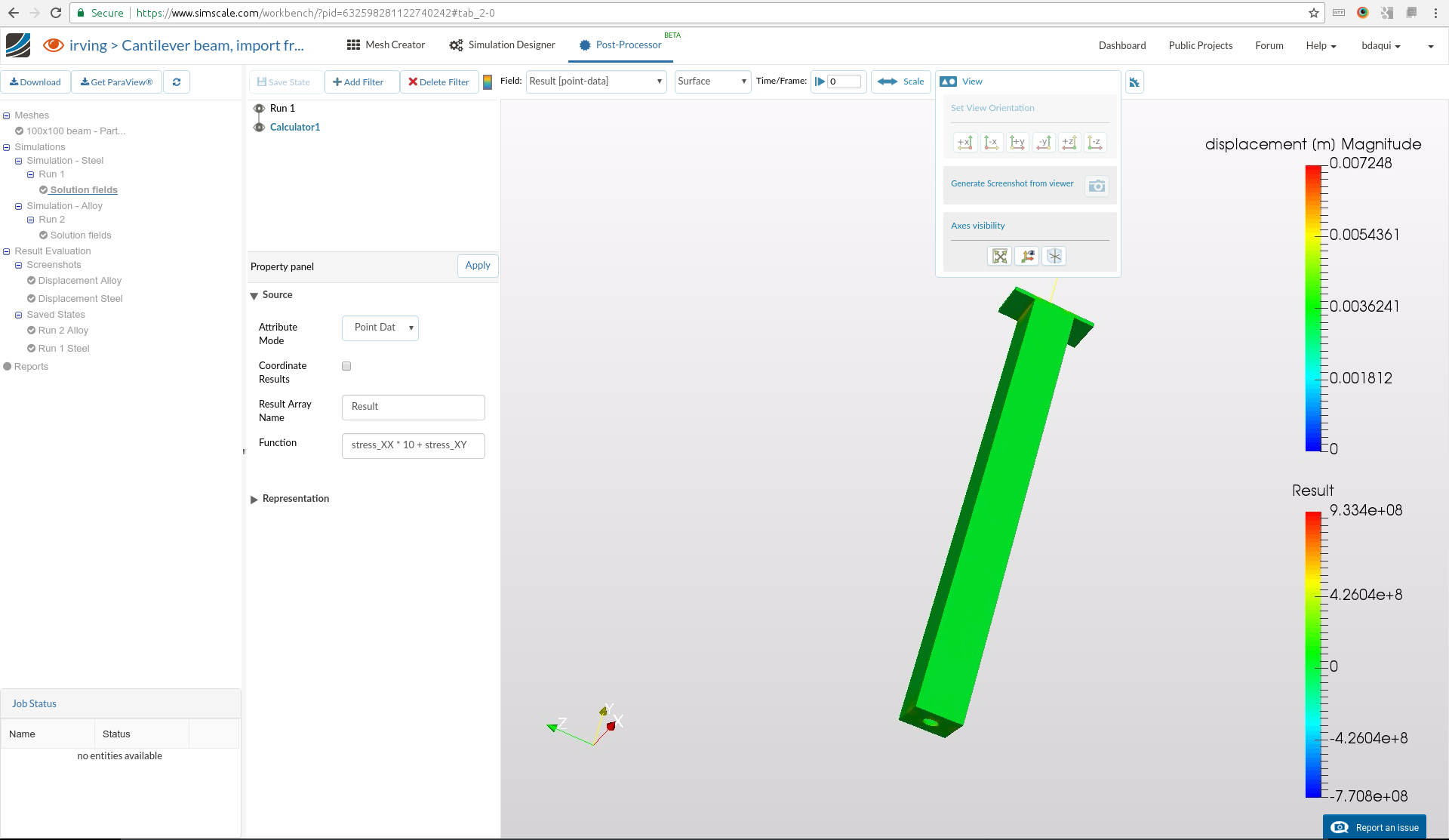Set view orientation to +X

click(965, 143)
